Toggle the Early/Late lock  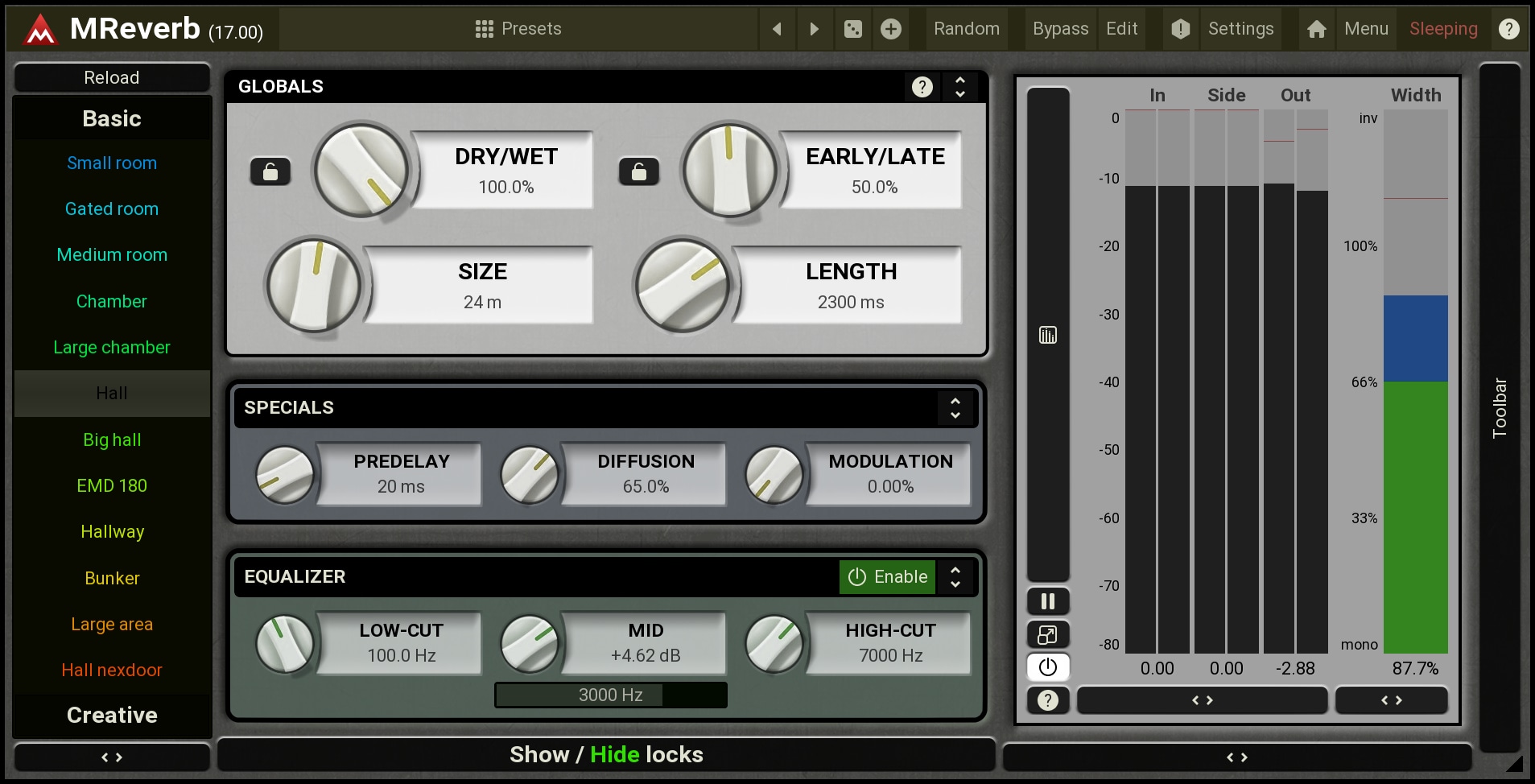638,171
